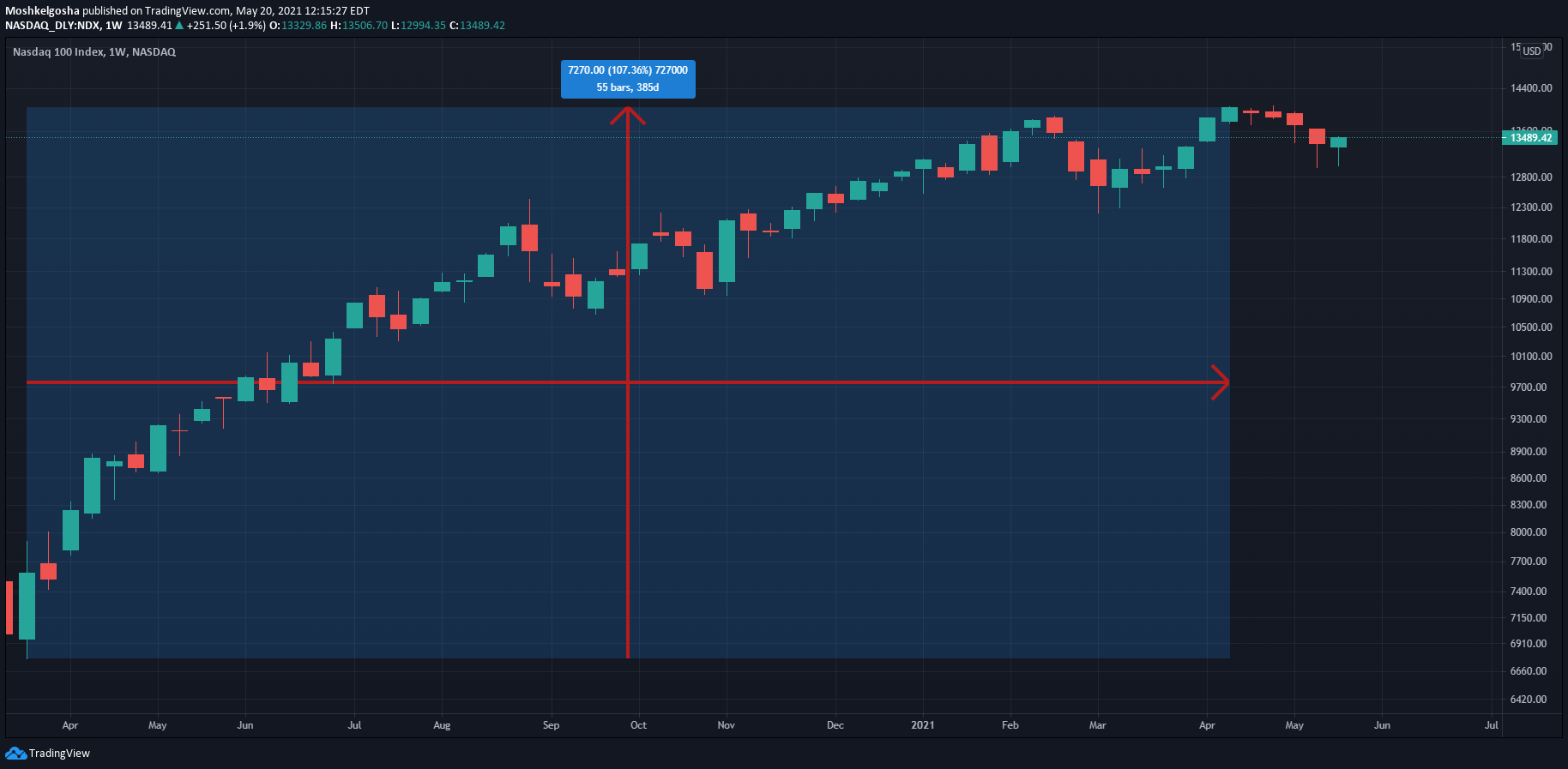The image size is (1568, 769).
Task: Click the 6660.00 price axis label
Action: pyautogui.click(x=1529, y=671)
